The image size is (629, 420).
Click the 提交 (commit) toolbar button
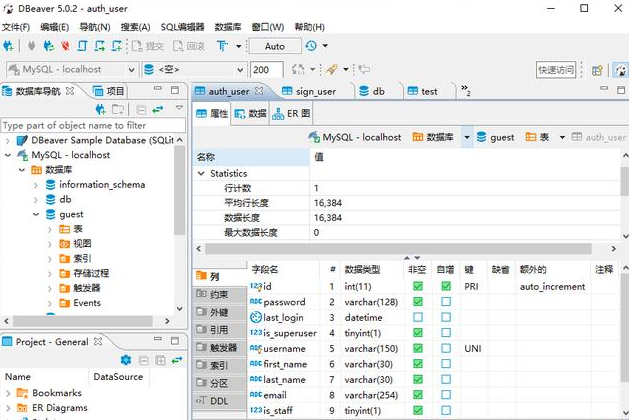(148, 46)
